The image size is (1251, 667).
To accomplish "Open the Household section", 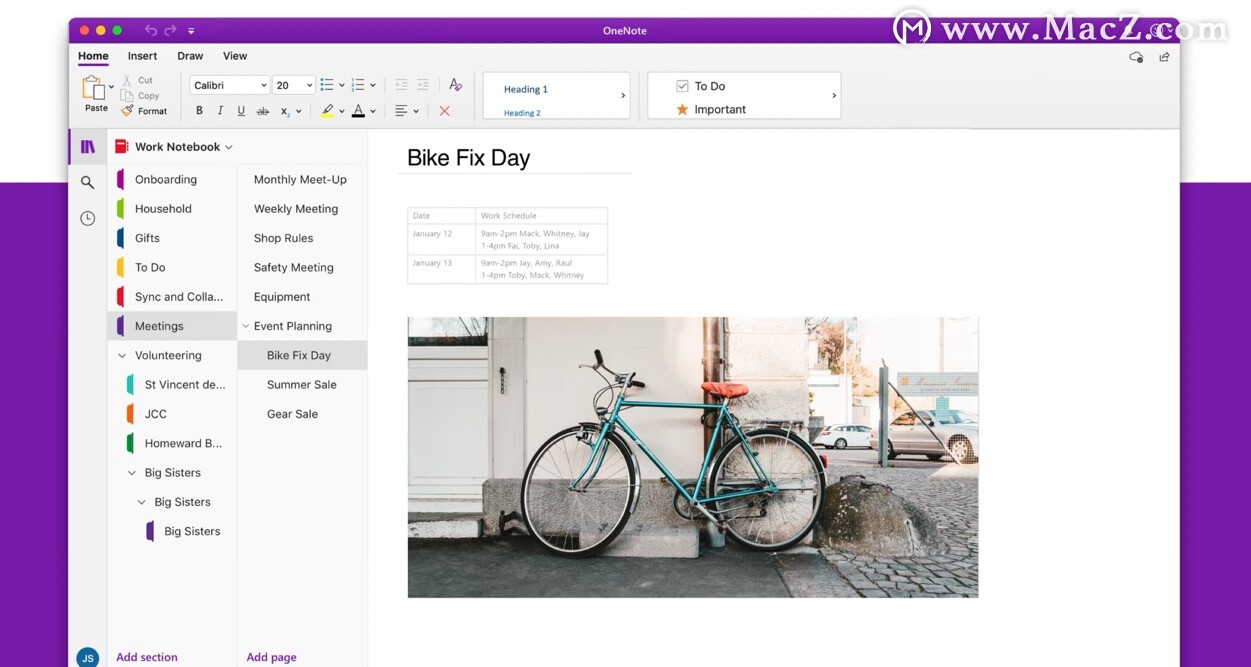I will (172, 209).
